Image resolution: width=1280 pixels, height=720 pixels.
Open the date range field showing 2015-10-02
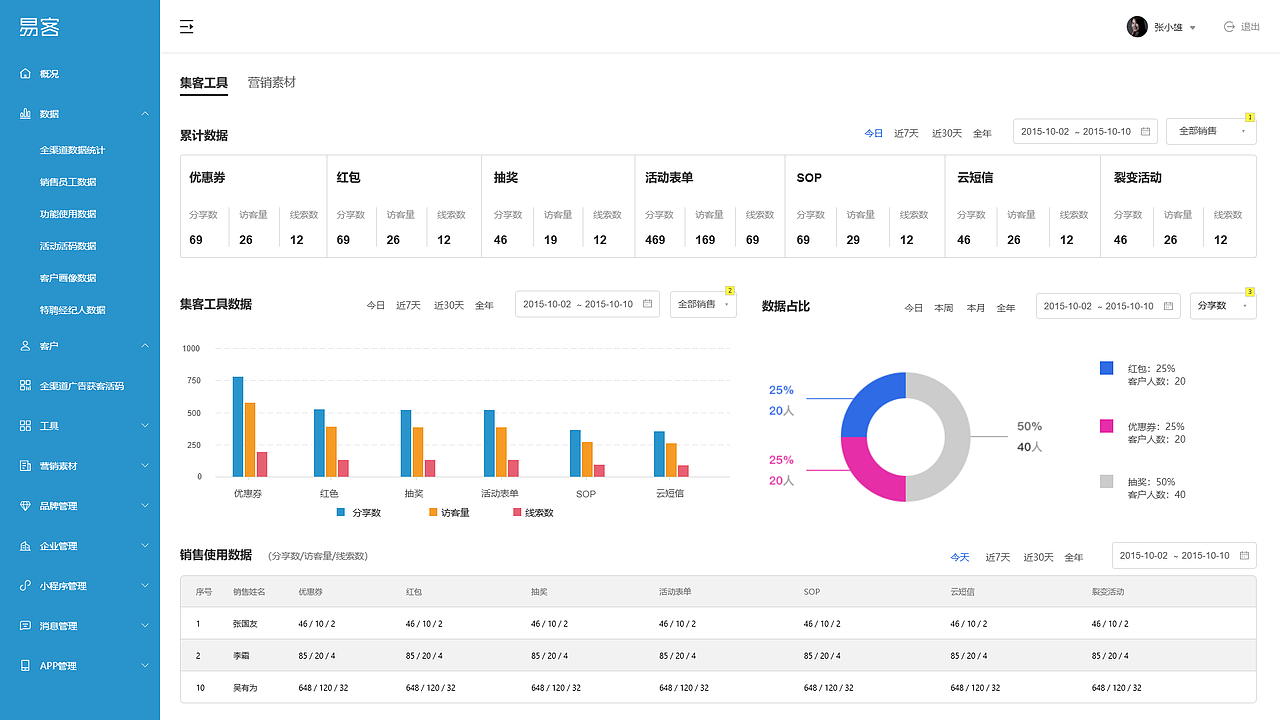(1085, 130)
